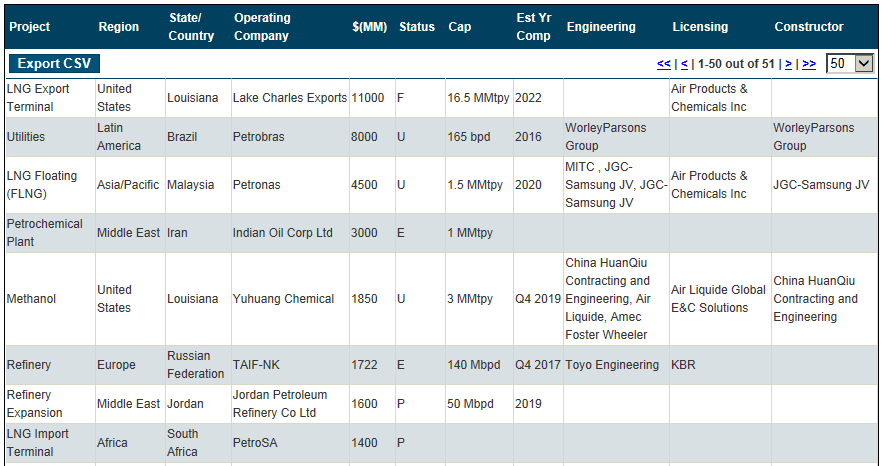Select the '3000' cost cell
This screenshot has height=466, width=885.
point(373,232)
